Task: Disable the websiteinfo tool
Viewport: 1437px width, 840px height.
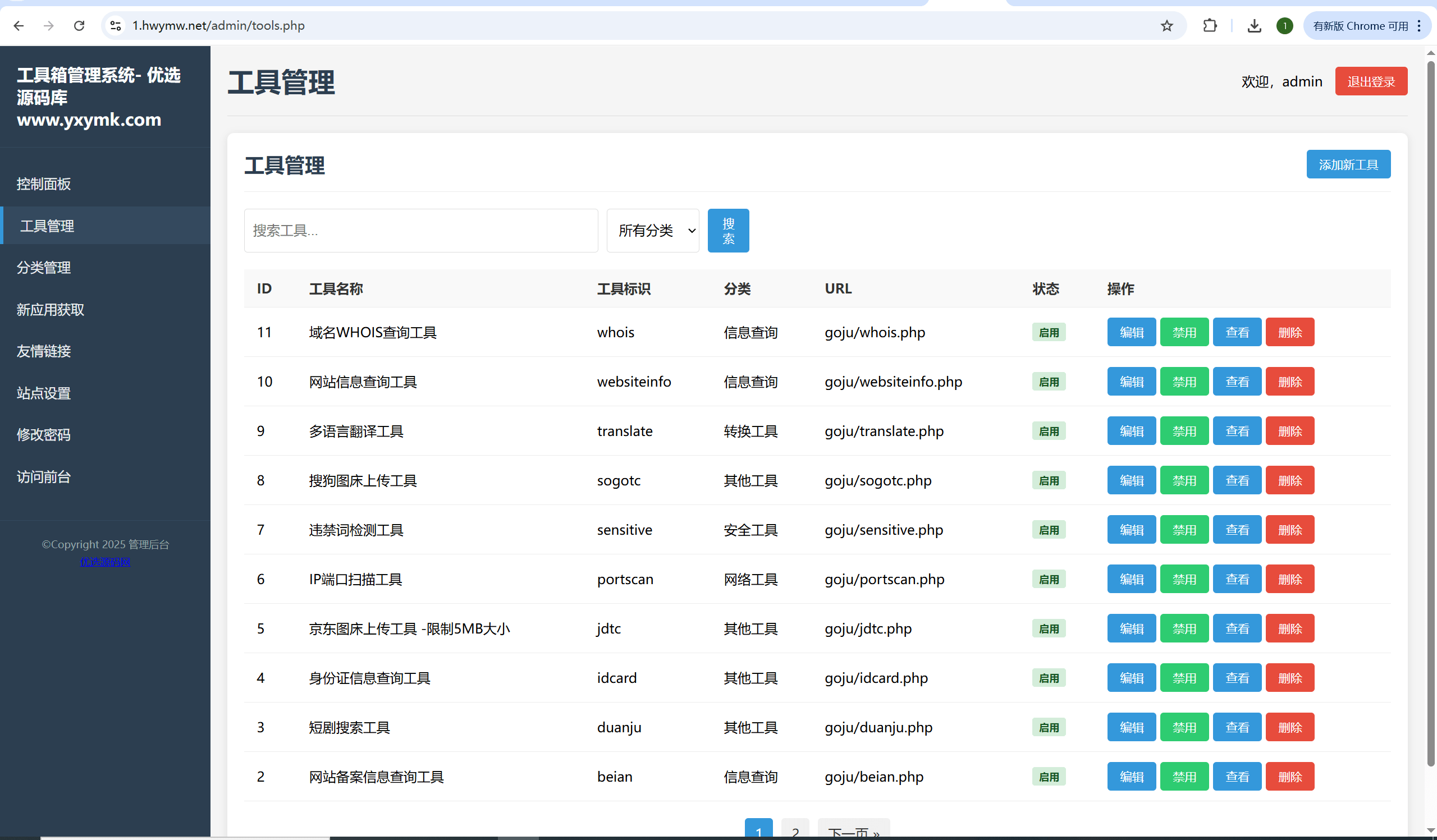Action: pos(1184,381)
